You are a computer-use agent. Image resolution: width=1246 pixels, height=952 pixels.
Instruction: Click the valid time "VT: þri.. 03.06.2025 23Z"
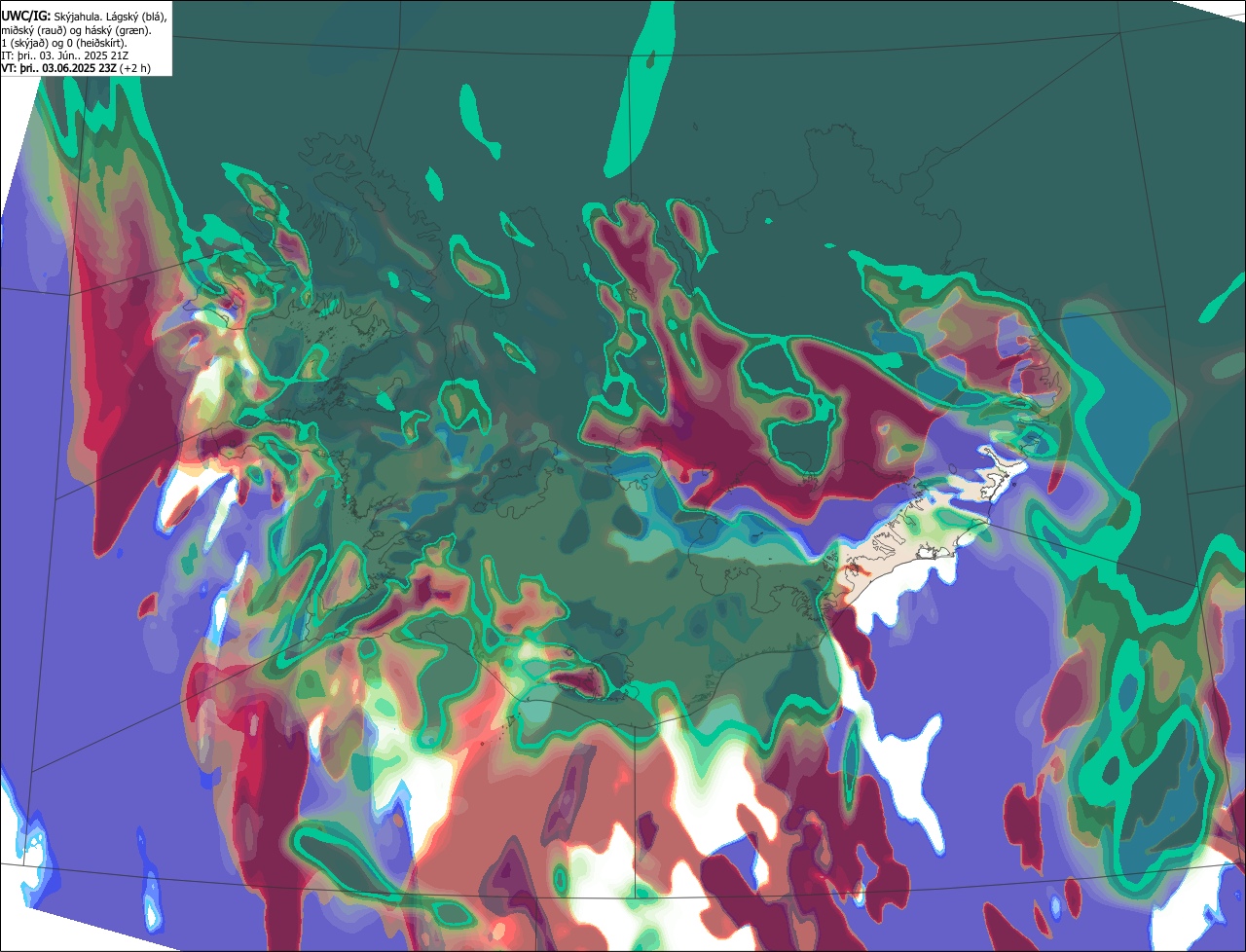58,68
